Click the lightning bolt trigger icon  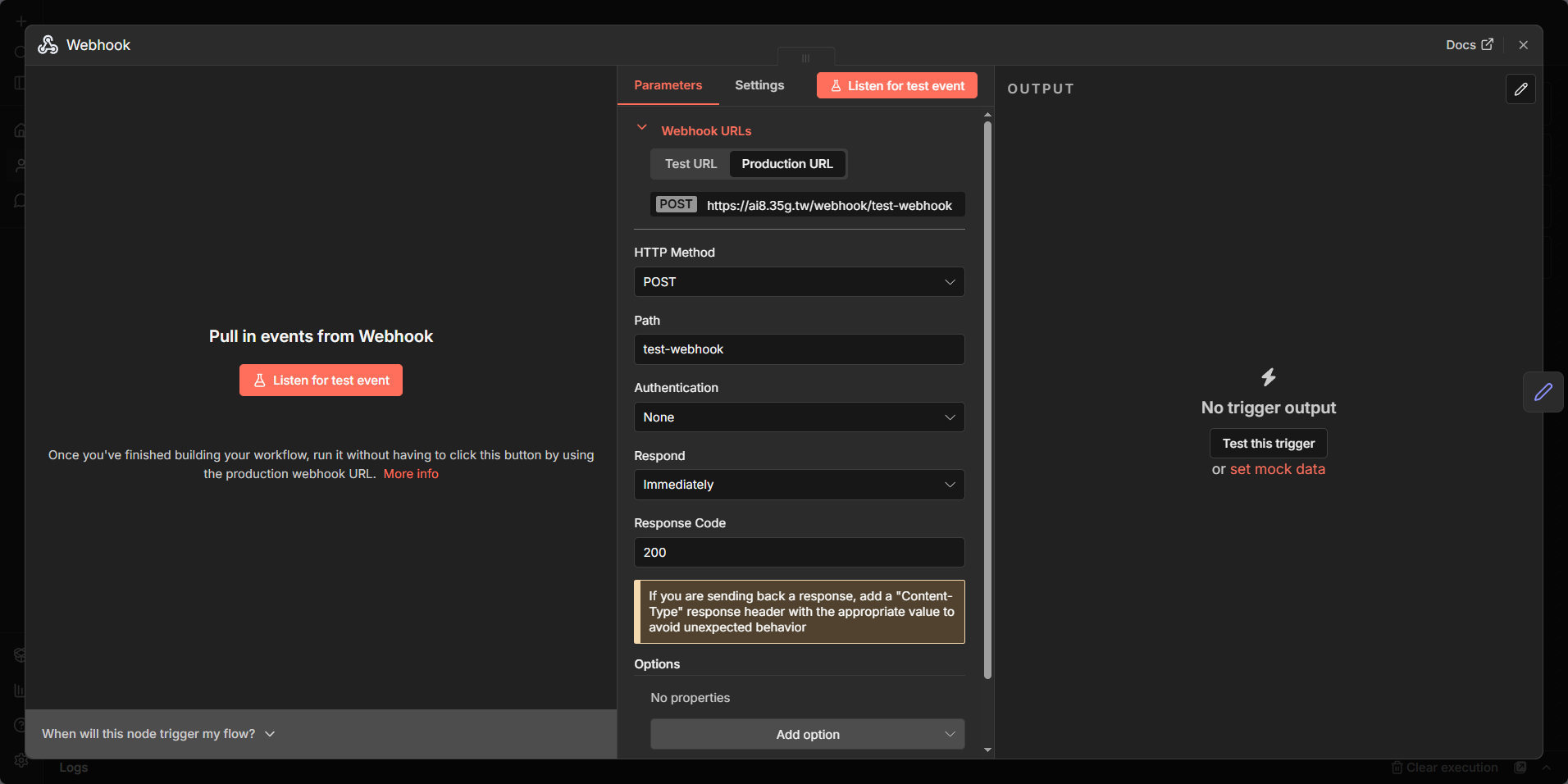point(1268,377)
